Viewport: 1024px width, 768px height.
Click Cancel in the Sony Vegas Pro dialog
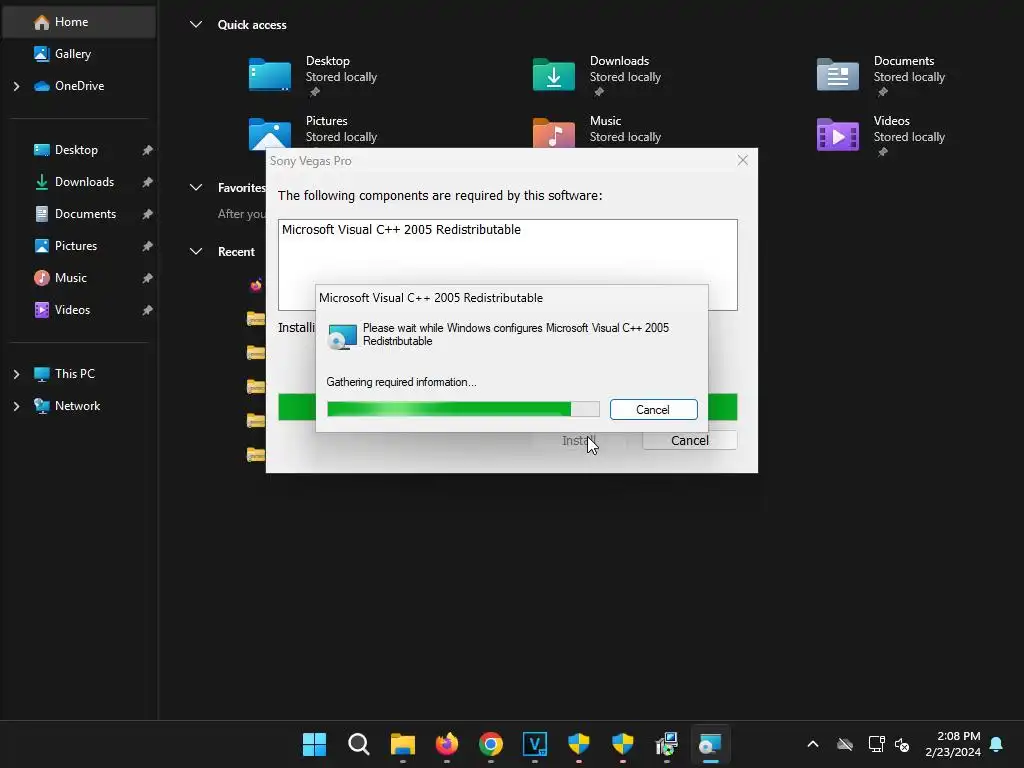690,441
